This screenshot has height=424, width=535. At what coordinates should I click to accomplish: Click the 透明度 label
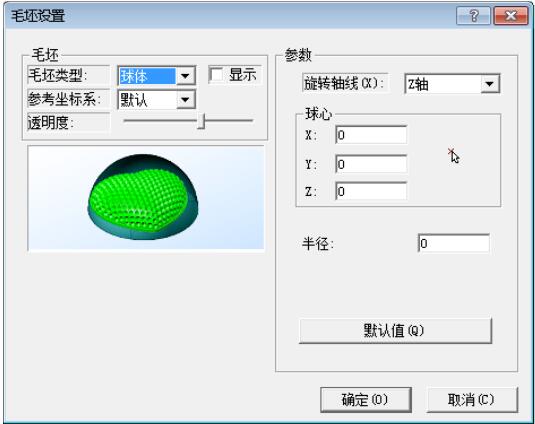tap(50, 122)
